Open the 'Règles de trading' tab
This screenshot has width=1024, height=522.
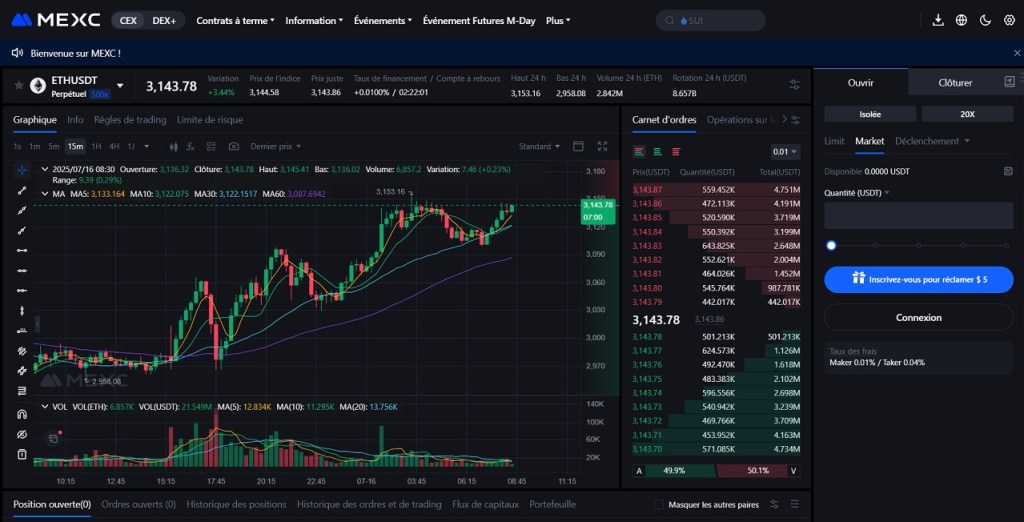click(x=130, y=120)
